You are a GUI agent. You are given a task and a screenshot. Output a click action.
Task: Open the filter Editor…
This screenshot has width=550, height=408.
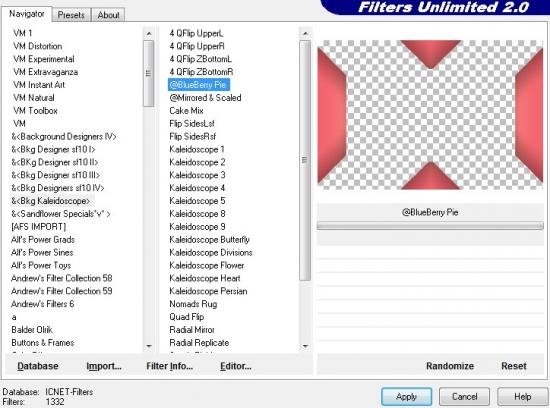[236, 366]
